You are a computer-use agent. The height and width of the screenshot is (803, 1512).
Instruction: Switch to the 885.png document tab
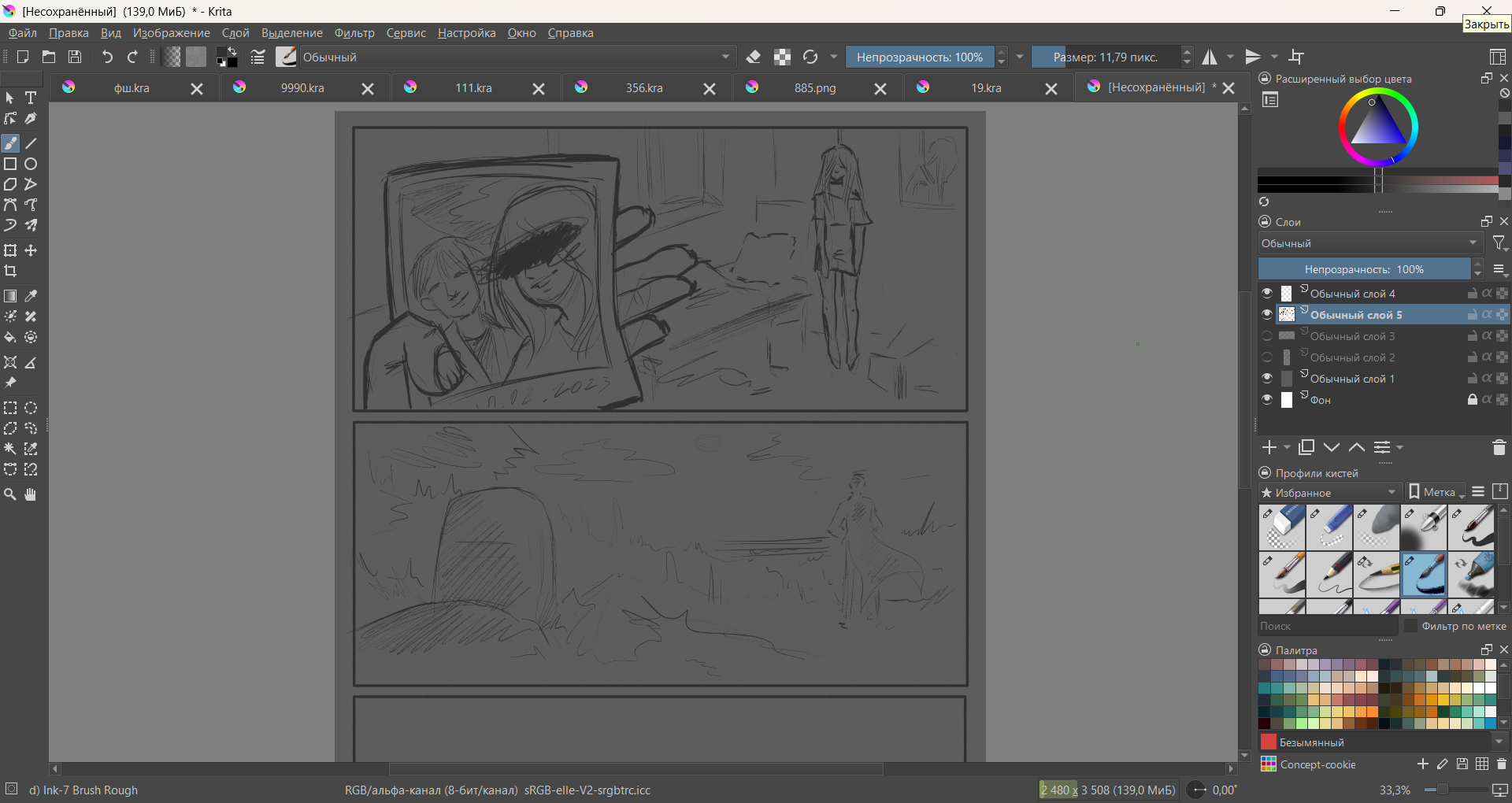point(814,88)
